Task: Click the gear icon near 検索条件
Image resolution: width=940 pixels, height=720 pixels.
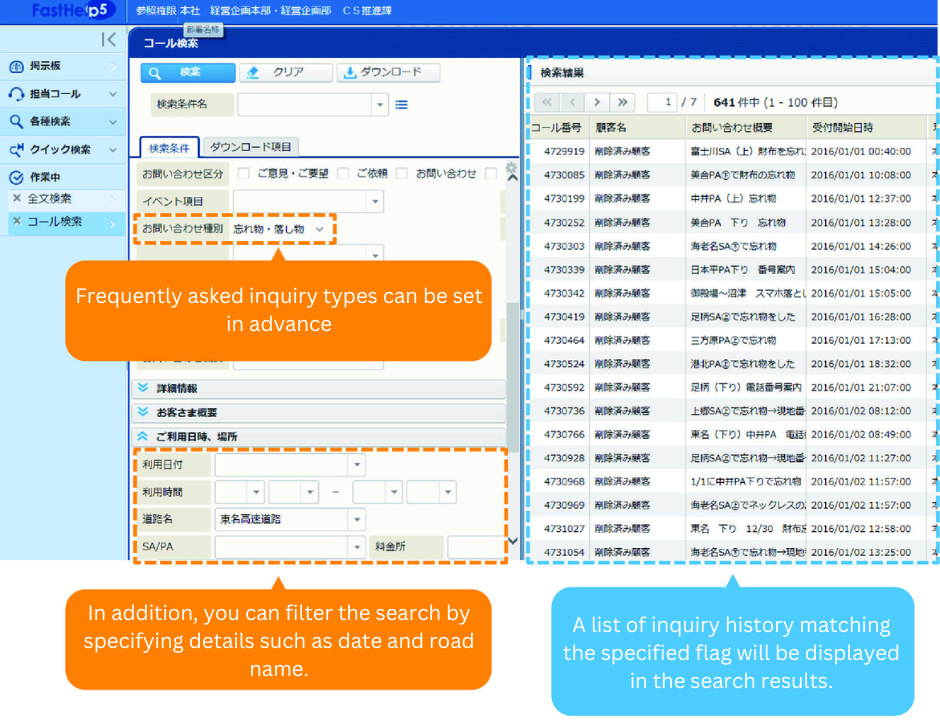Action: (x=511, y=168)
